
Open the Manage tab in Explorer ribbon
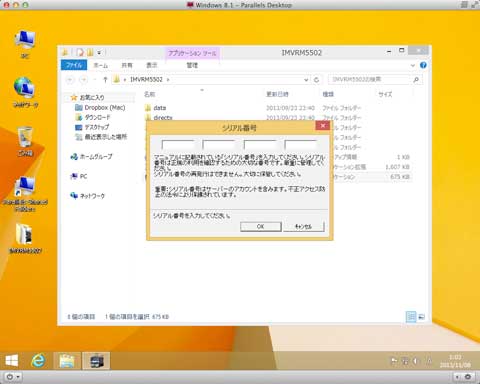[x=192, y=65]
